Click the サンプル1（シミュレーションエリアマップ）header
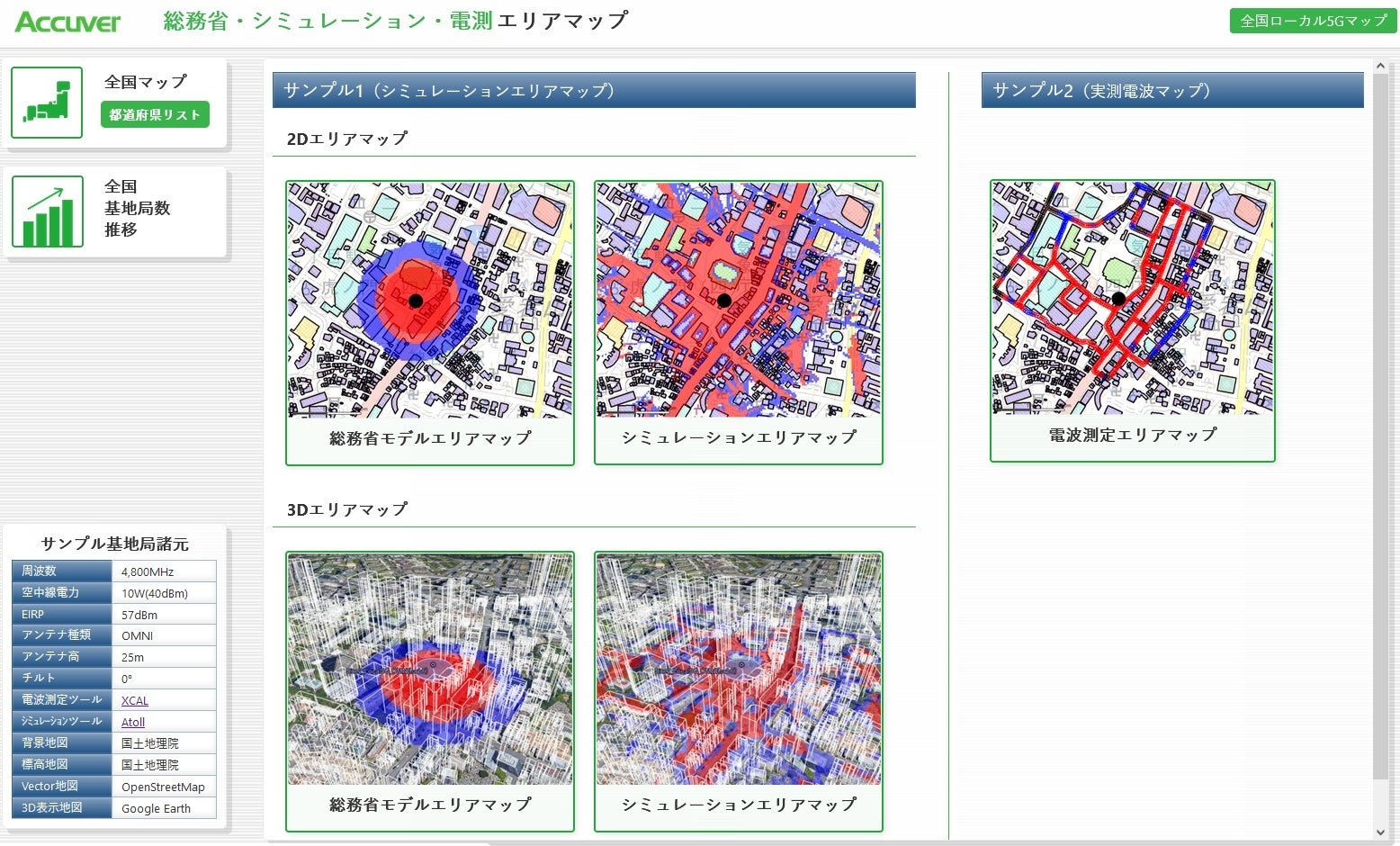The width and height of the screenshot is (1400, 846). click(594, 90)
